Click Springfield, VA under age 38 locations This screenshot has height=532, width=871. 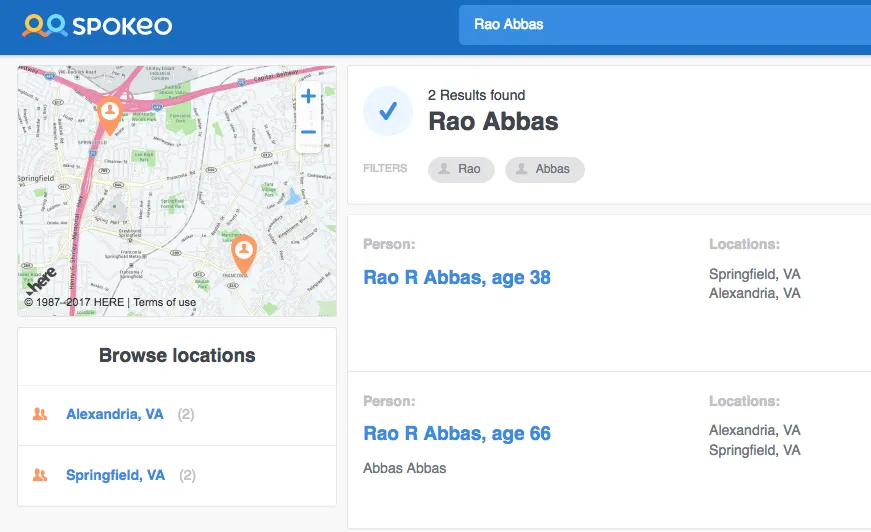click(754, 274)
